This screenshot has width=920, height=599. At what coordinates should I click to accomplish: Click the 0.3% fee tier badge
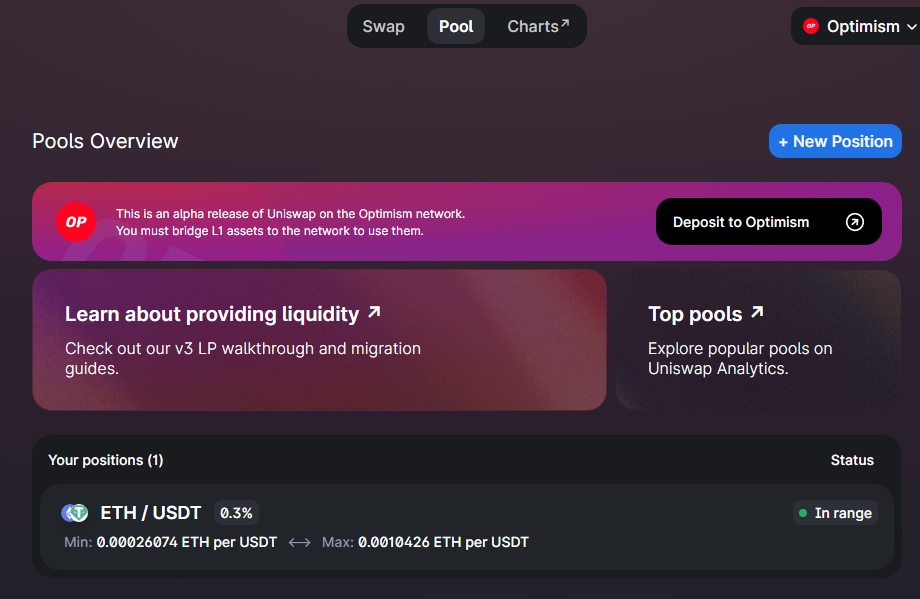pos(237,513)
